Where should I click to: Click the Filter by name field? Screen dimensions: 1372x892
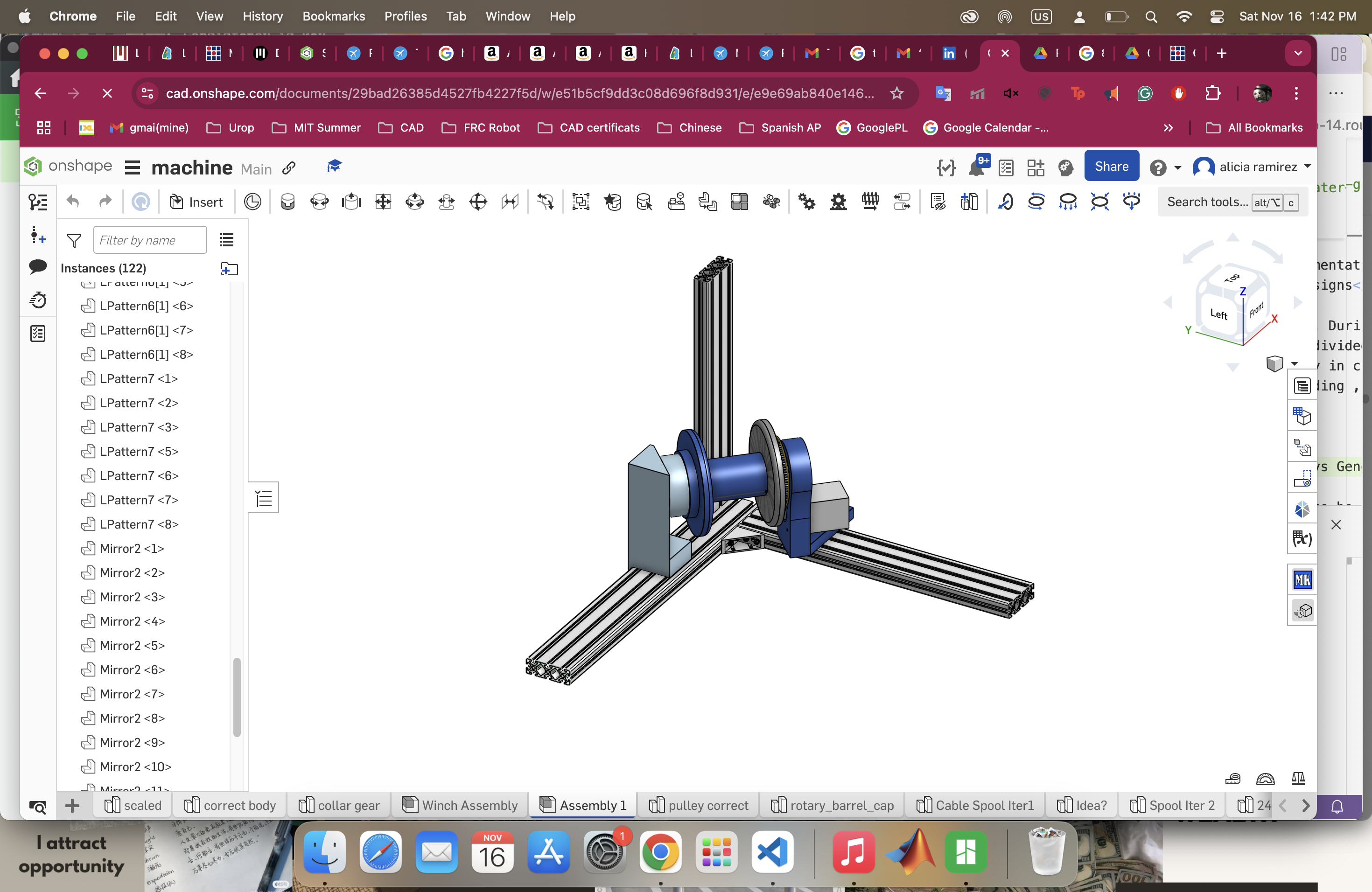(150, 240)
